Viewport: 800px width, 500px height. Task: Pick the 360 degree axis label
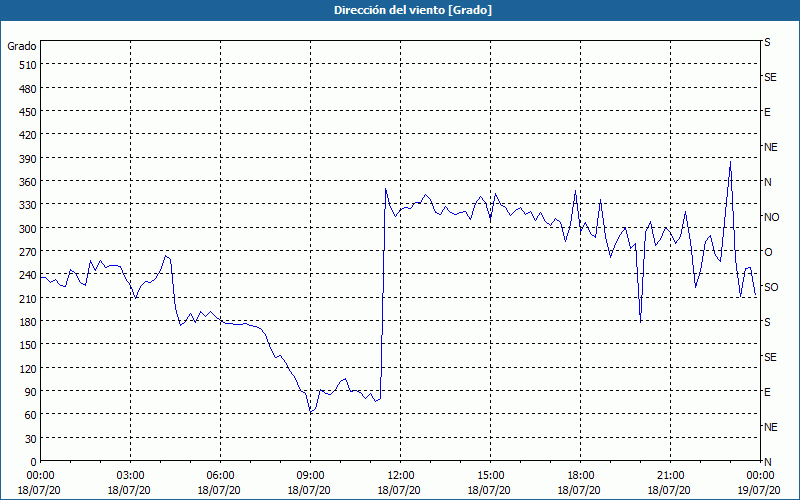click(28, 182)
